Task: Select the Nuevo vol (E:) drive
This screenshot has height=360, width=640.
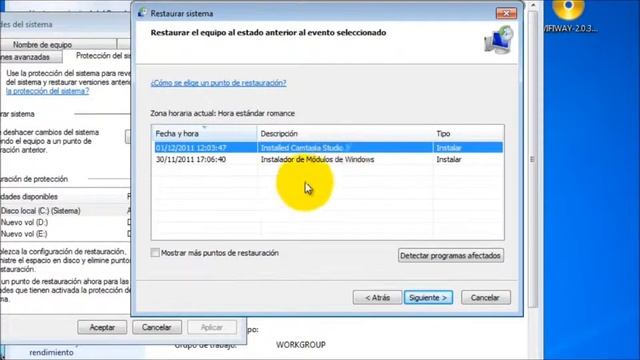Action: (x=65, y=234)
